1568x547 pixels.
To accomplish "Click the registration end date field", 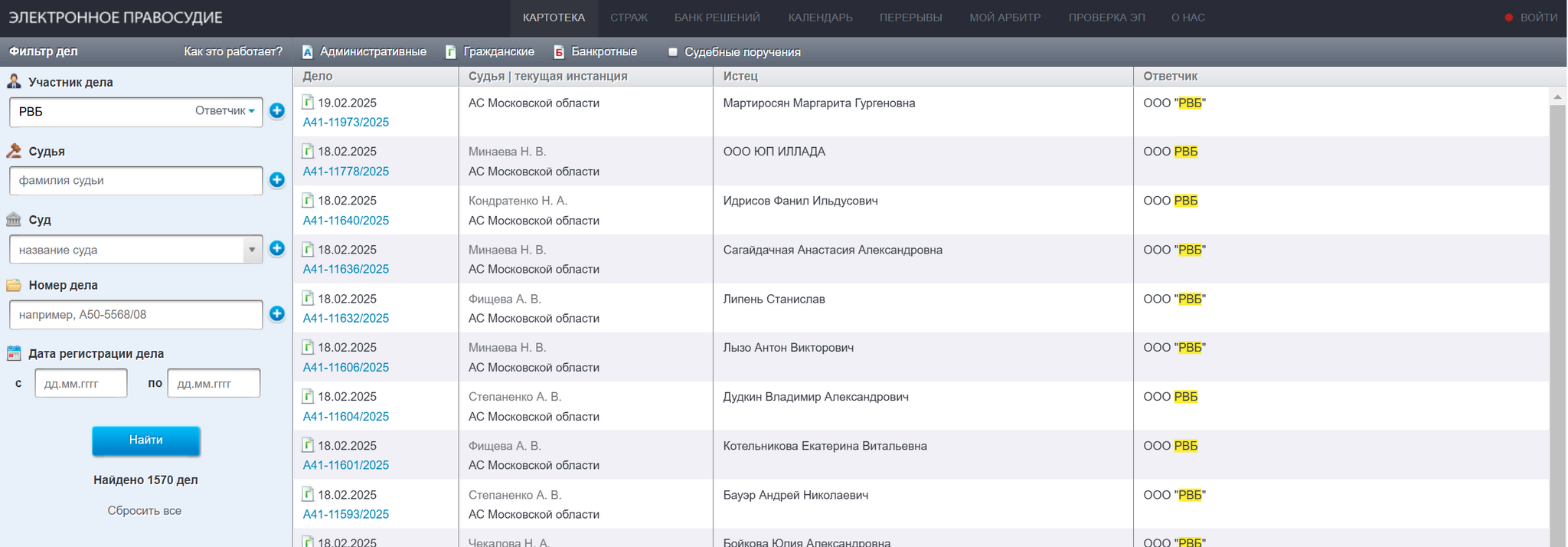I will coord(214,383).
